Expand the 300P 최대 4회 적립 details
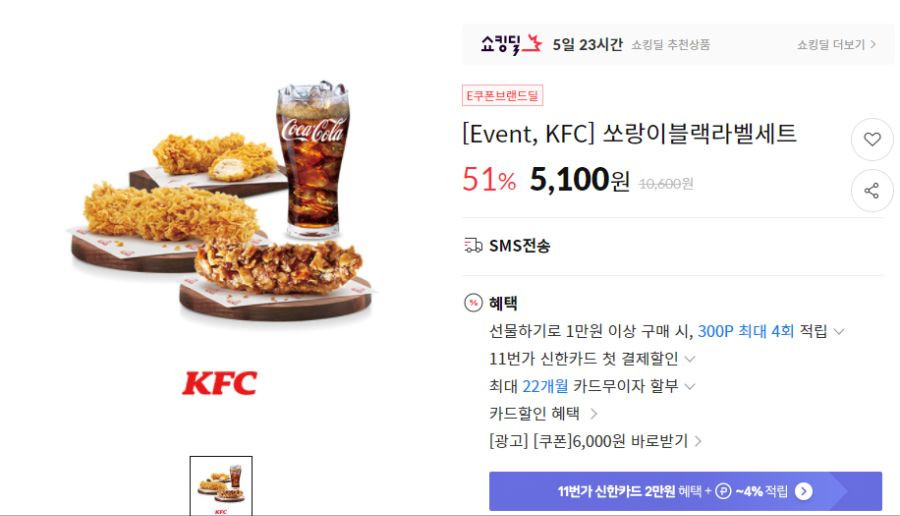 (839, 331)
